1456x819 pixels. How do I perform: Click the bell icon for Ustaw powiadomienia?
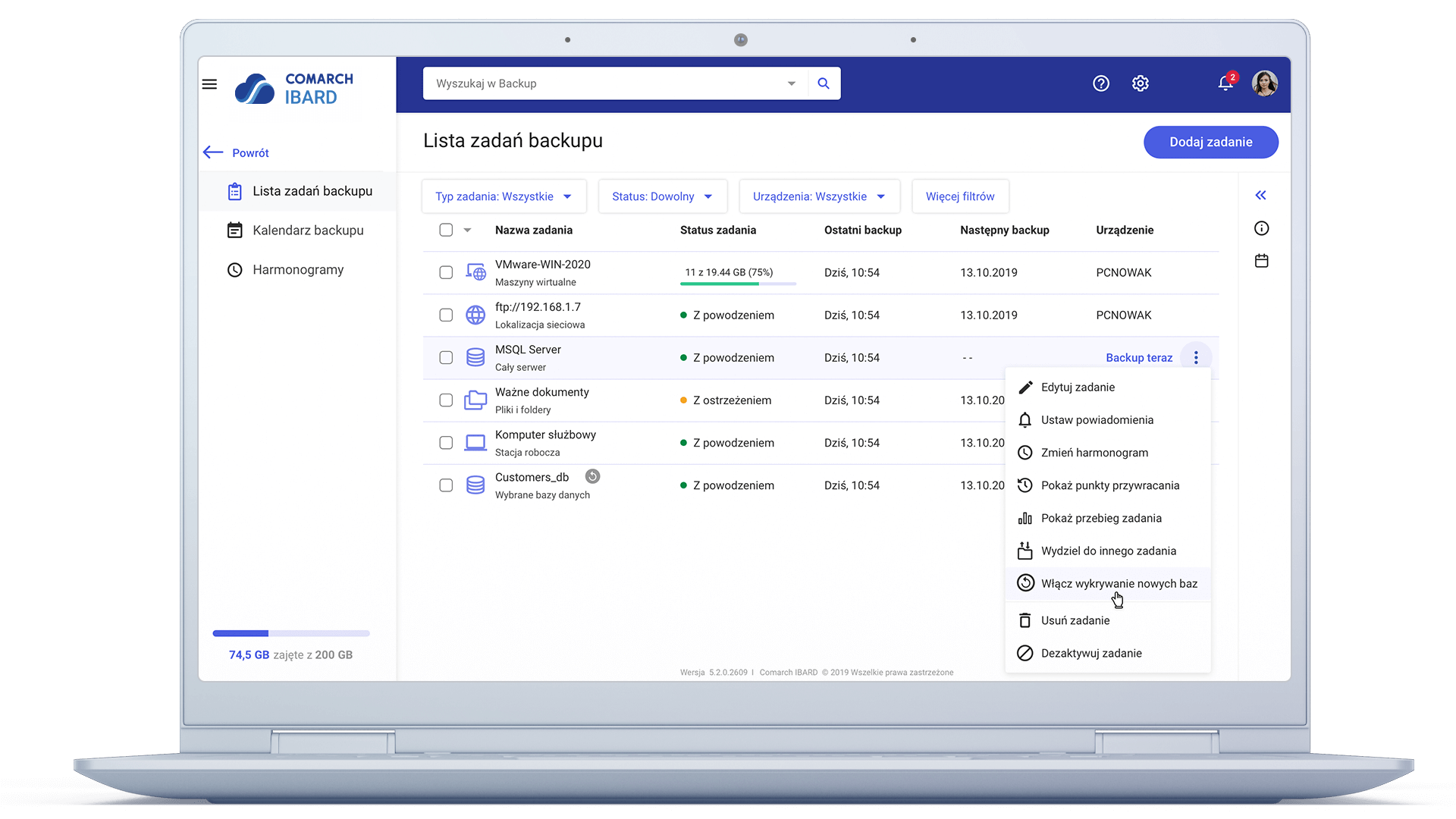(x=1025, y=420)
